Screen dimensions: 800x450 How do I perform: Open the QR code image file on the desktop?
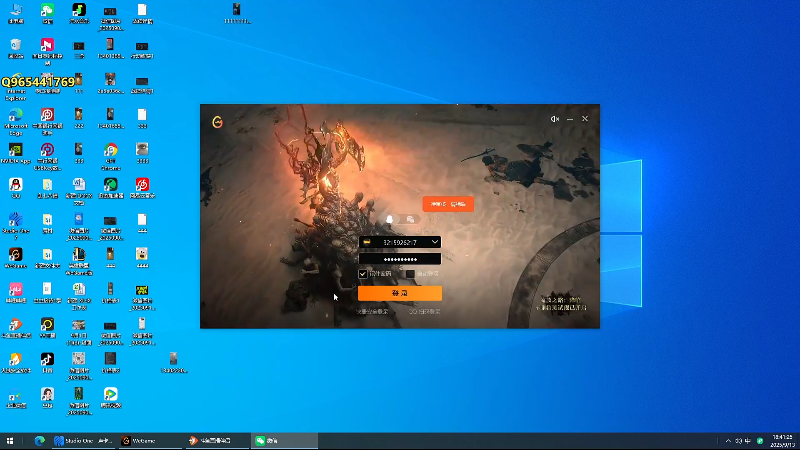[79, 365]
